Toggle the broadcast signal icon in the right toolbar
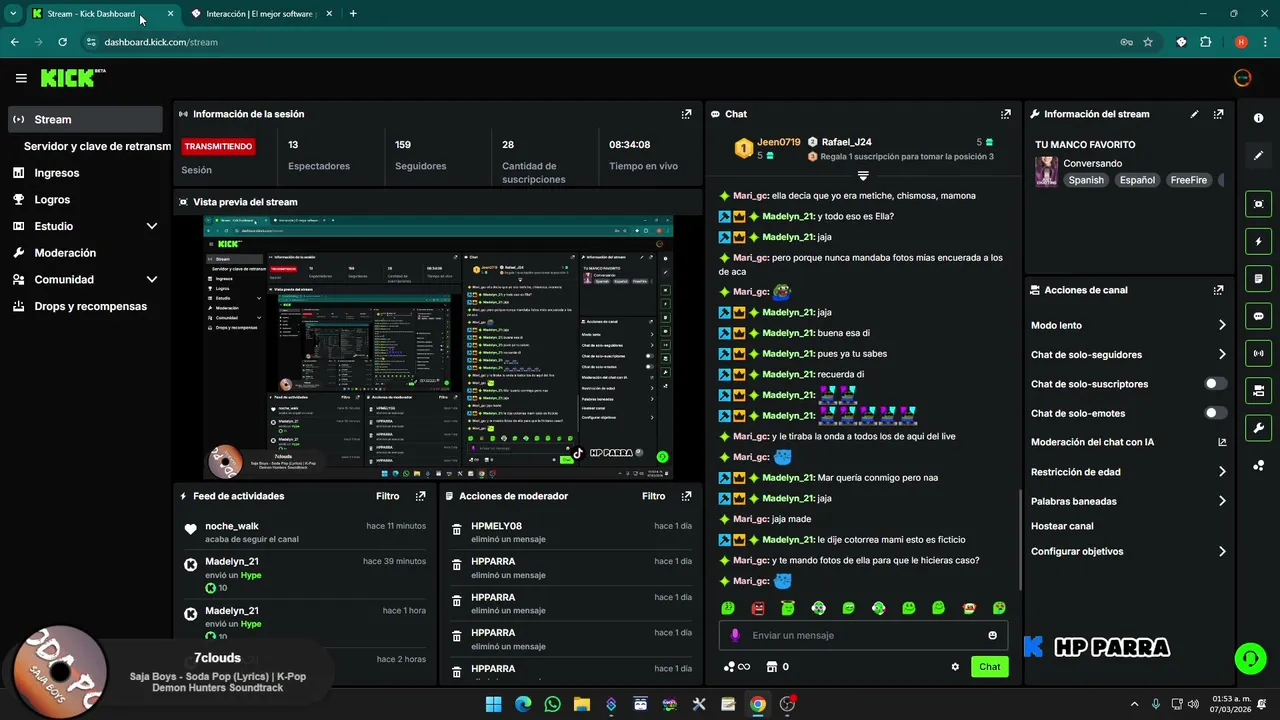 click(x=1258, y=353)
